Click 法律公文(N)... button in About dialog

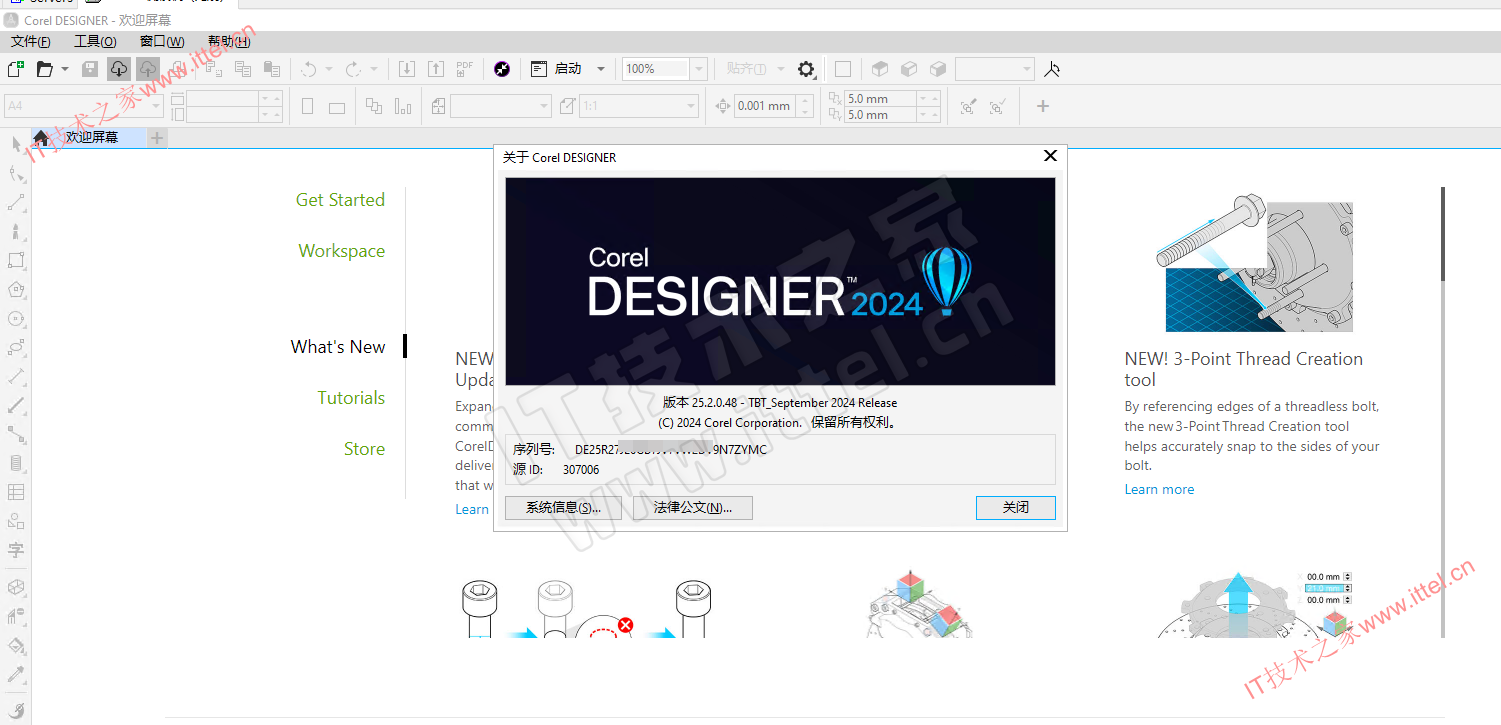(693, 508)
